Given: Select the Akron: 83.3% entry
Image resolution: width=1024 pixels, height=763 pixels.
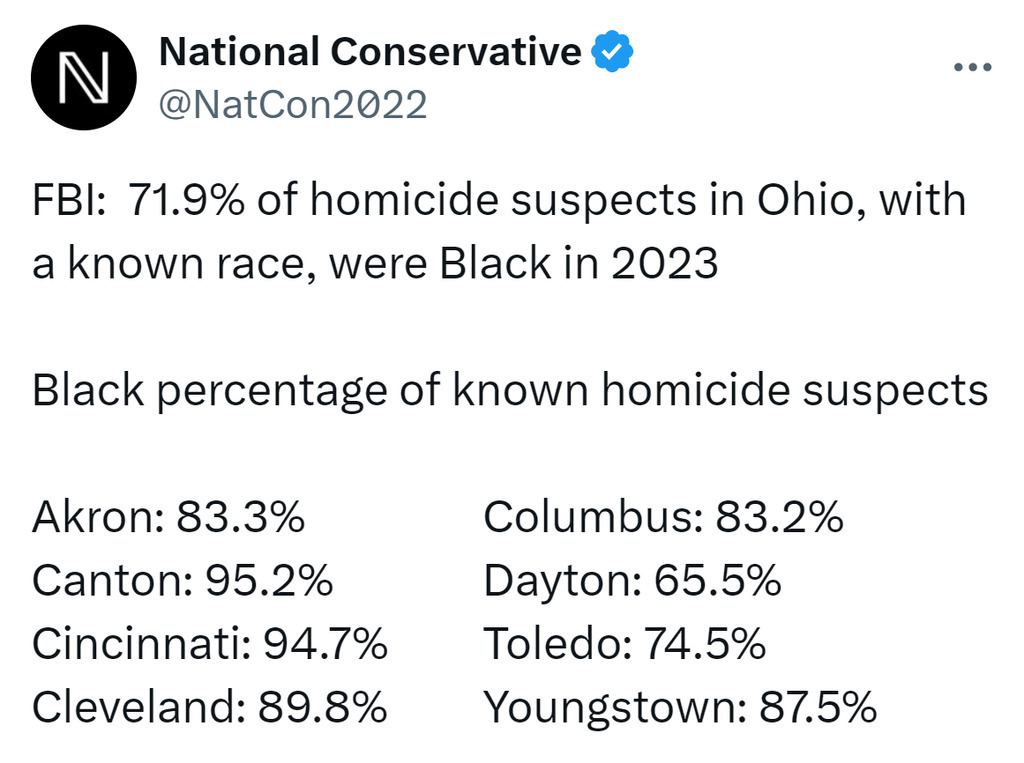Looking at the screenshot, I should click(x=168, y=517).
